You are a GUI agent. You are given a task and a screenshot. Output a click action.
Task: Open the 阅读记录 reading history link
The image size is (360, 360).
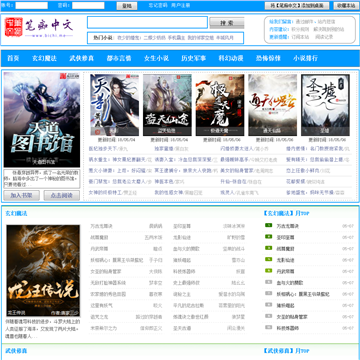[324, 37]
